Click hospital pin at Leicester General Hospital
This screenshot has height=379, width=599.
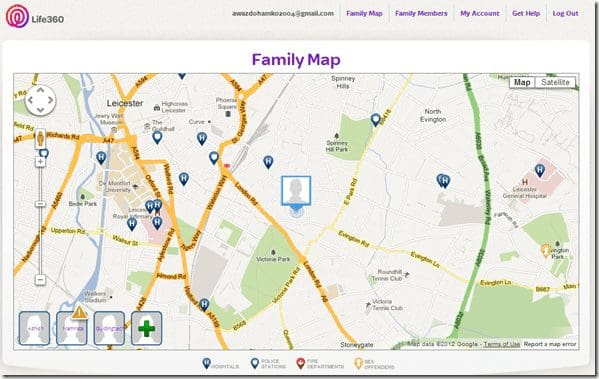coord(539,170)
